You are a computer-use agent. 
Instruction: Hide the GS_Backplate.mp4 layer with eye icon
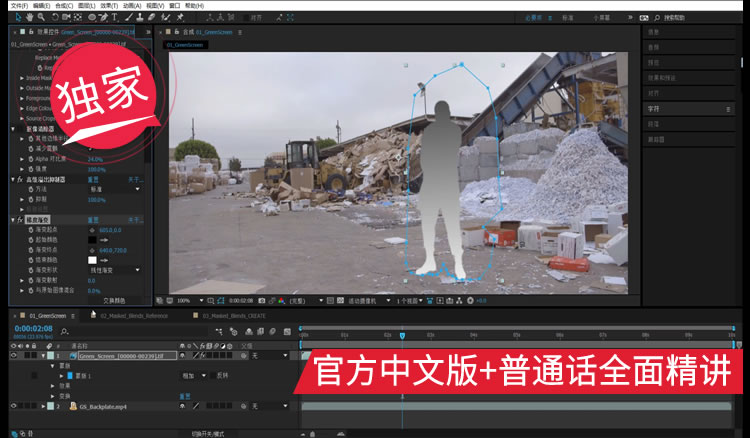(13, 406)
